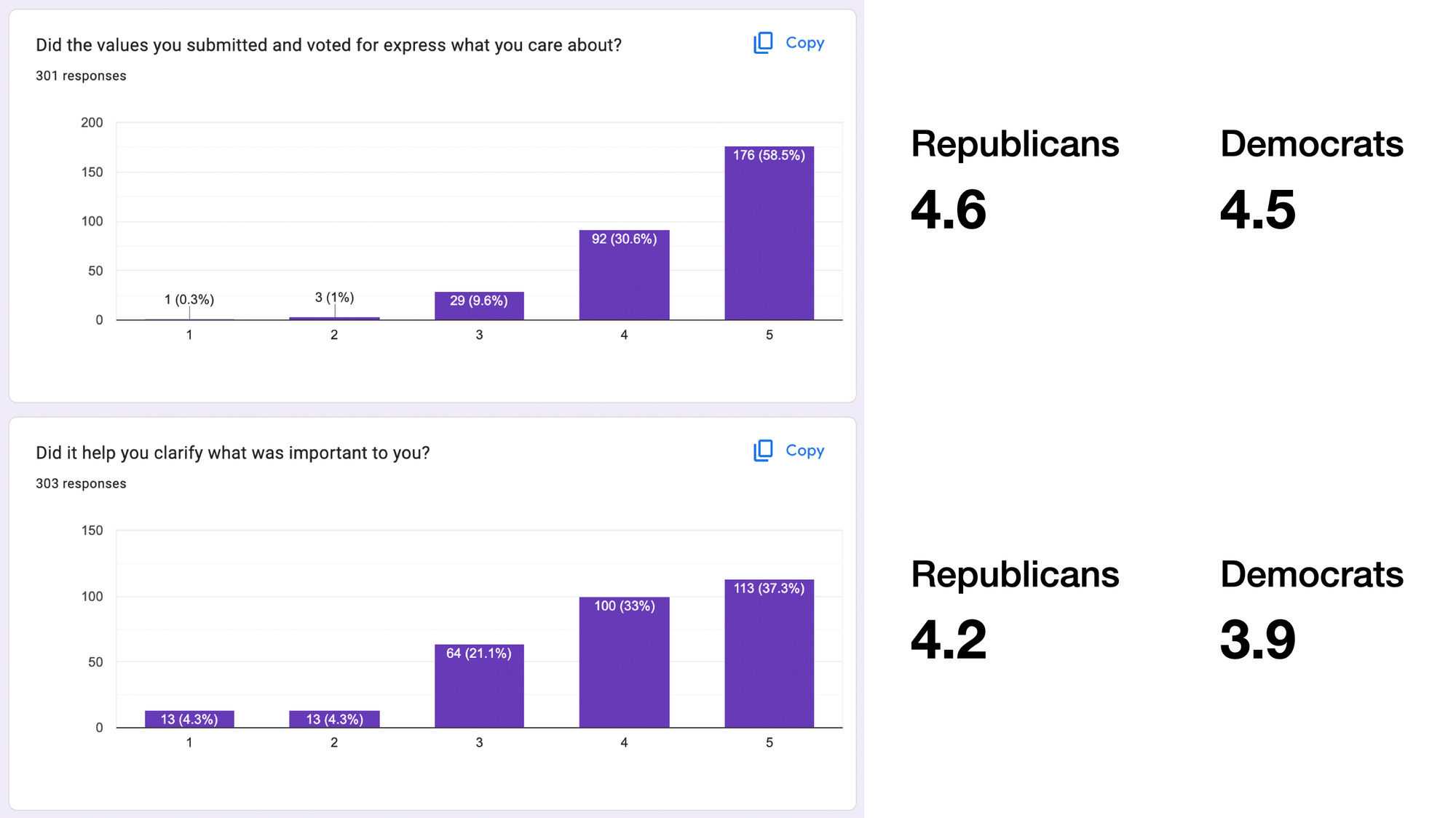Image resolution: width=1456 pixels, height=818 pixels.
Task: Click the question title about submitted values
Action: 329,44
